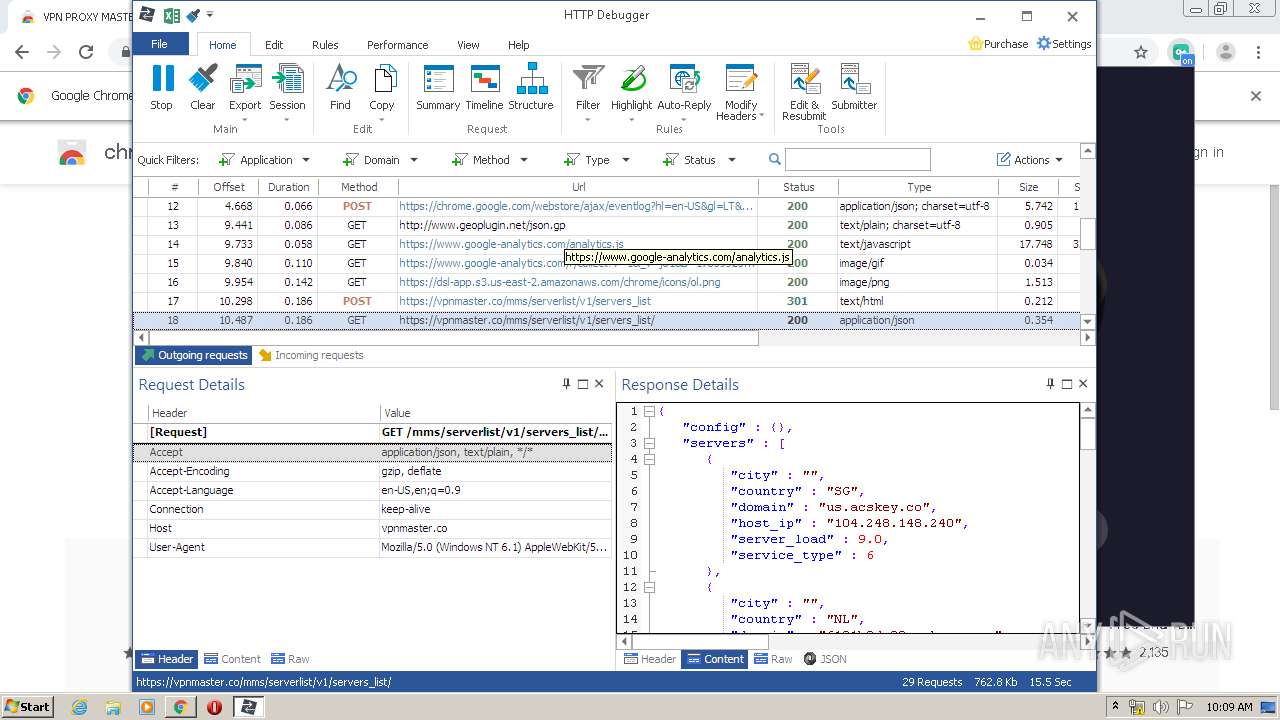Open the Actions dropdown
The height and width of the screenshot is (720, 1280).
click(x=1030, y=160)
